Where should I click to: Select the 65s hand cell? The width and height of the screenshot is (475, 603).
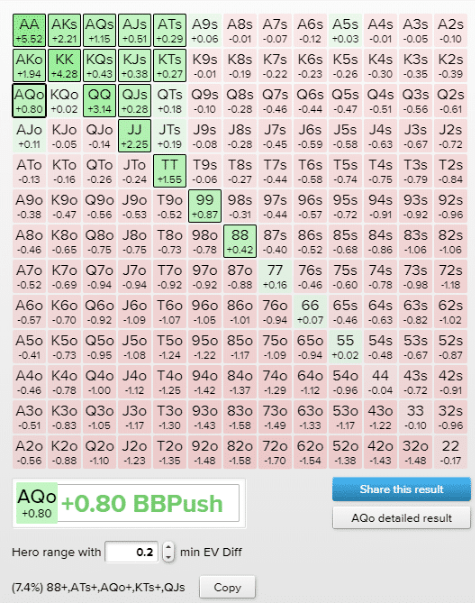345,311
